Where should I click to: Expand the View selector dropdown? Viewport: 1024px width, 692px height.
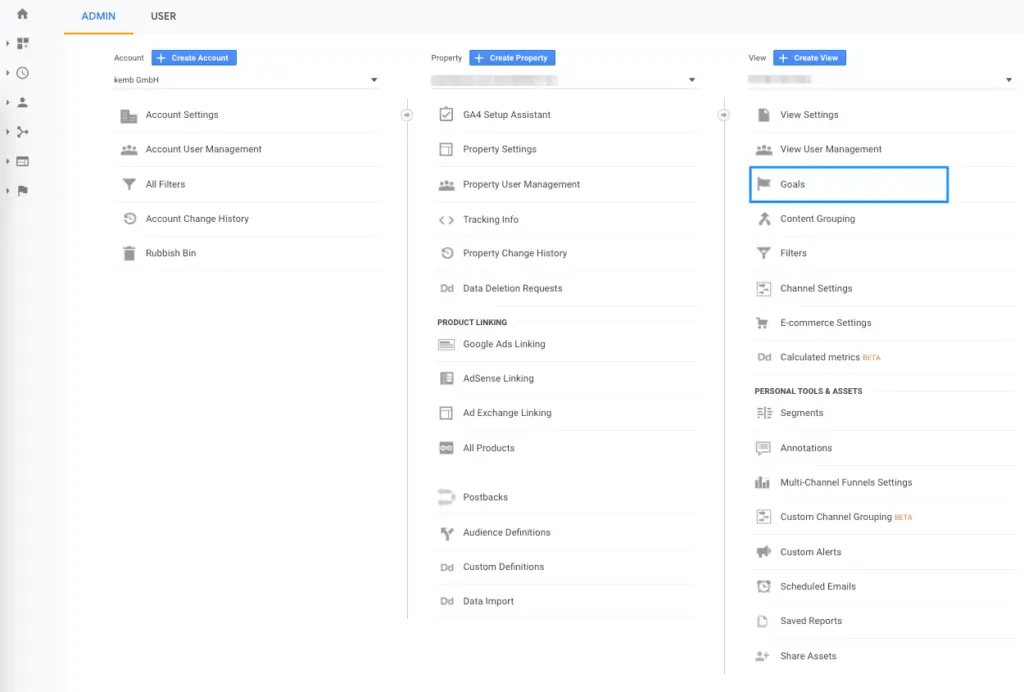click(880, 80)
